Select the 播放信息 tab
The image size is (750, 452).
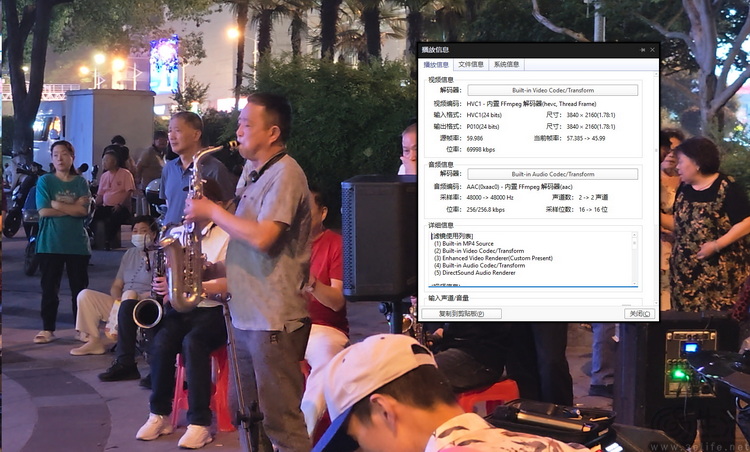[x=436, y=65]
